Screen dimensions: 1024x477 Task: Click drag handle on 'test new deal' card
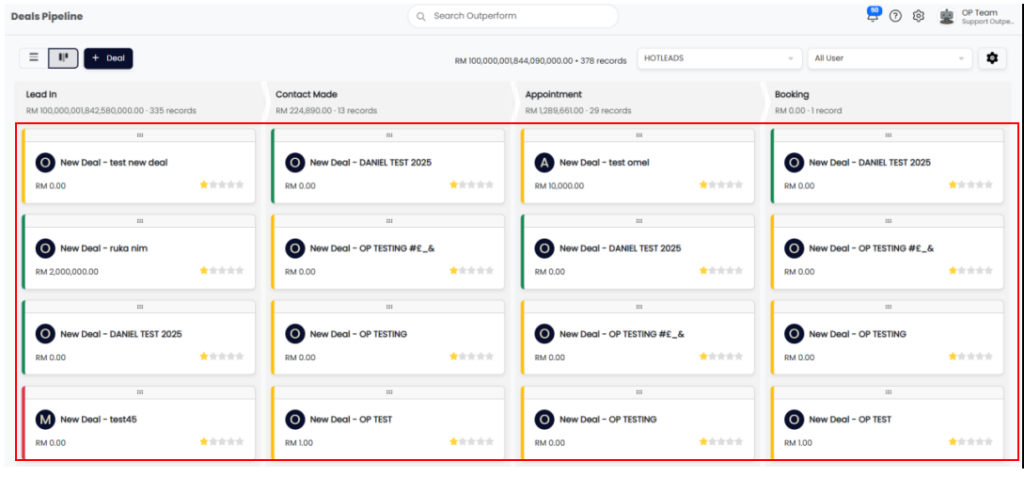139,135
